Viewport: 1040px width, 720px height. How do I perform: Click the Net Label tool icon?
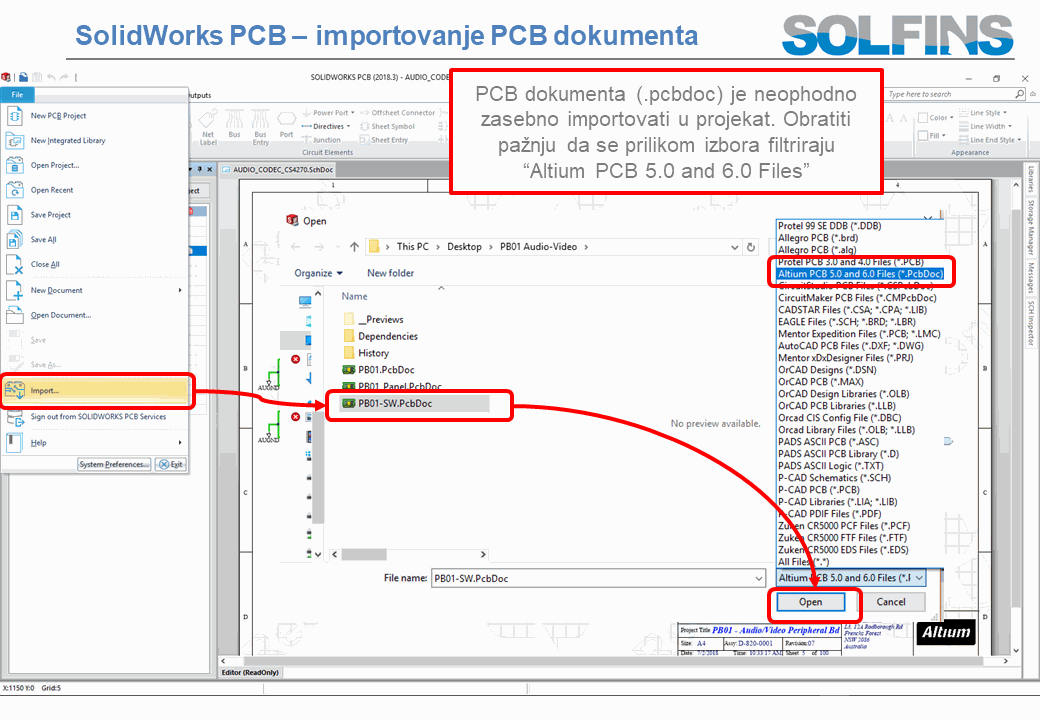(x=208, y=122)
